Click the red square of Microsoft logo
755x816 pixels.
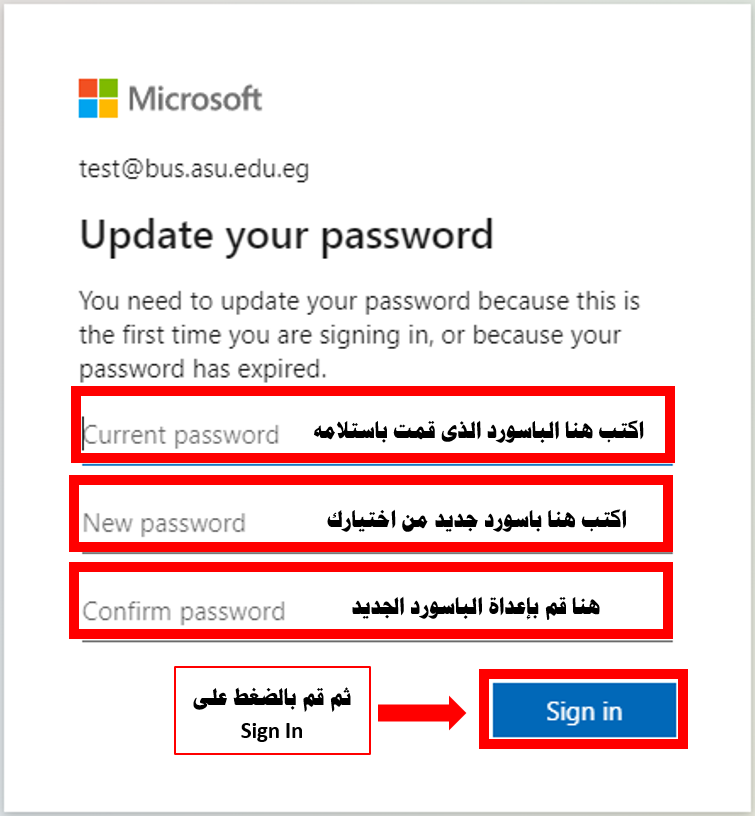point(88,88)
